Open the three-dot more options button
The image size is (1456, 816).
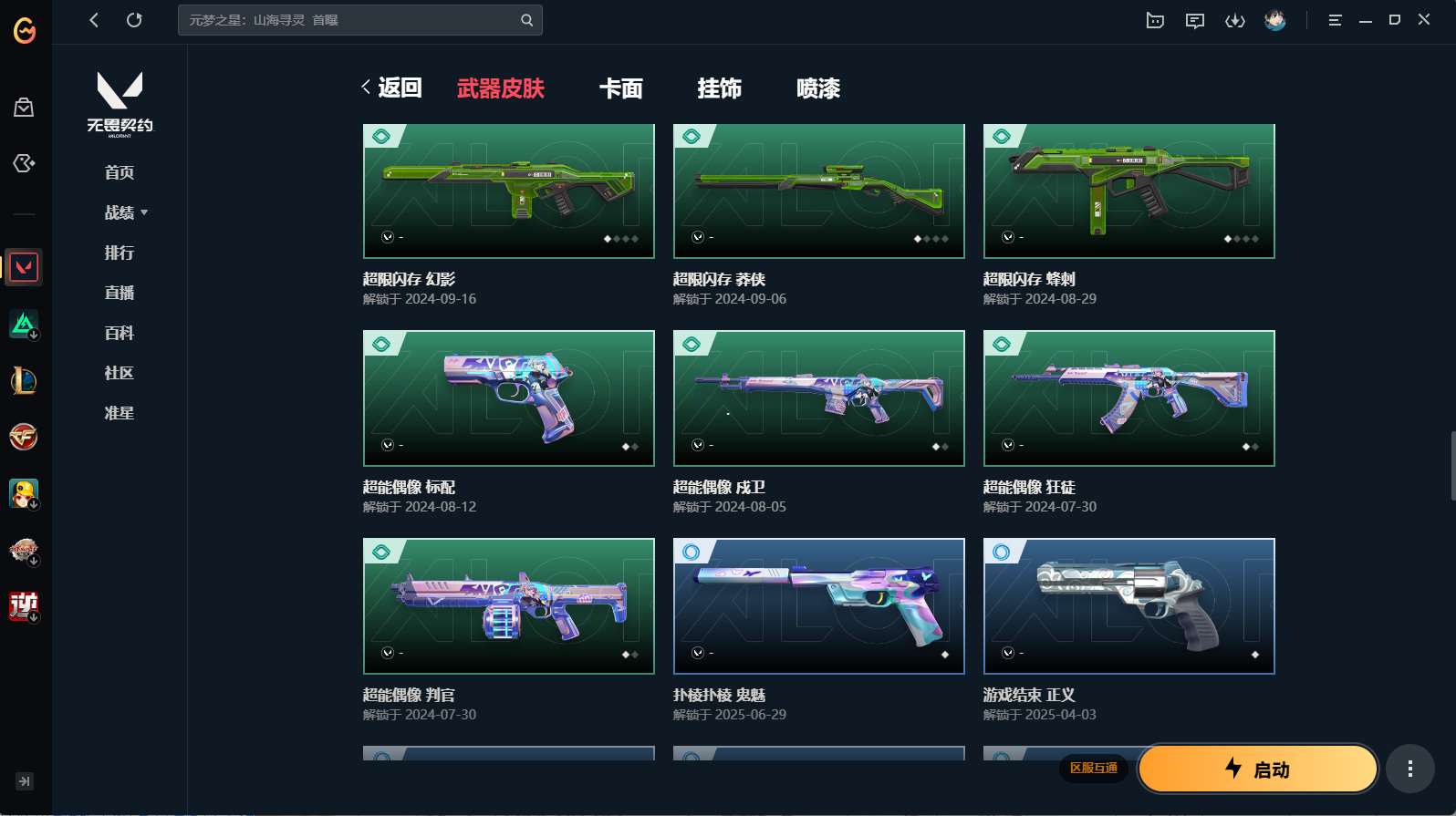1410,769
